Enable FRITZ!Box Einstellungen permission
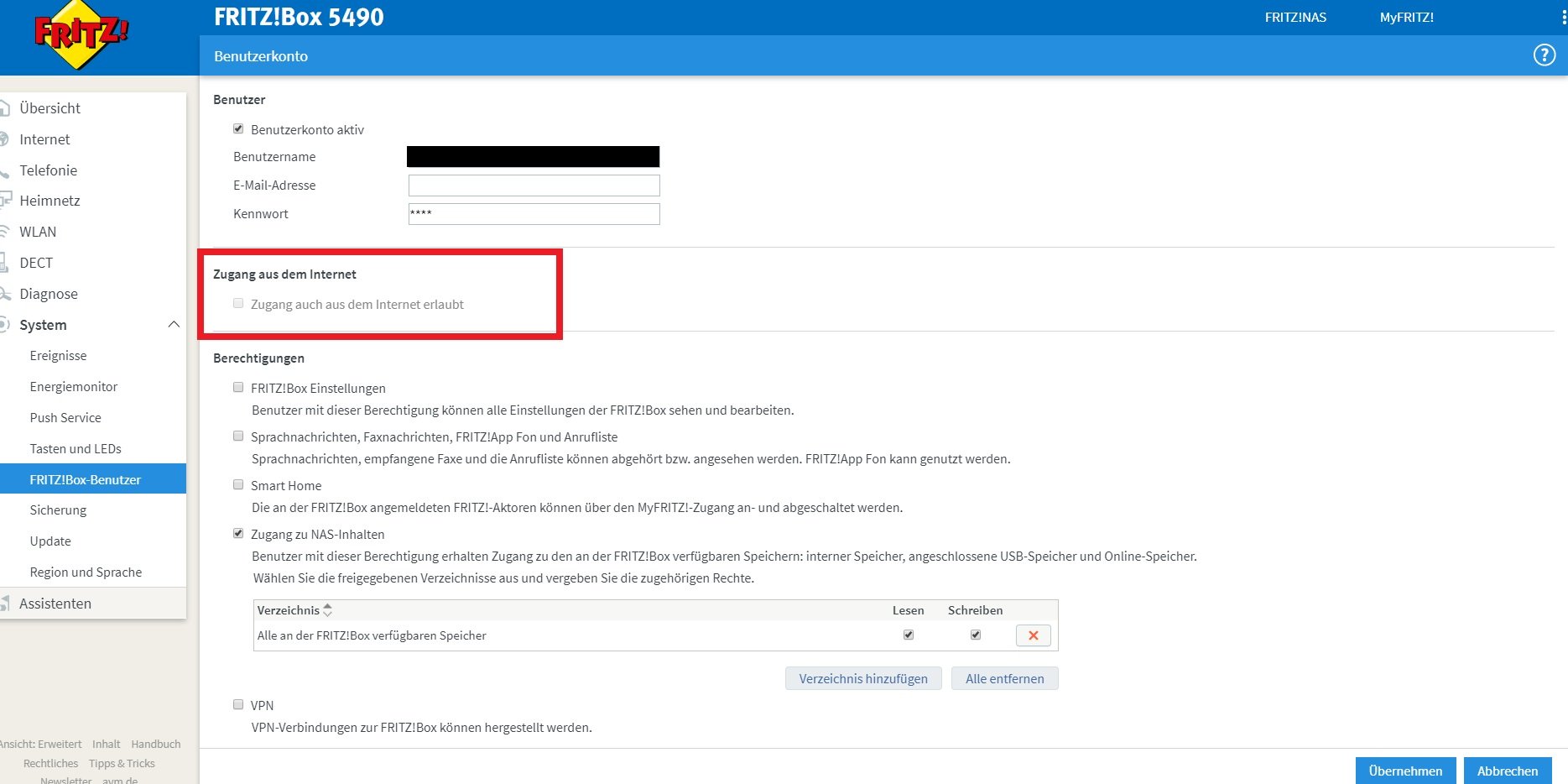The height and width of the screenshot is (784, 1568). (238, 388)
